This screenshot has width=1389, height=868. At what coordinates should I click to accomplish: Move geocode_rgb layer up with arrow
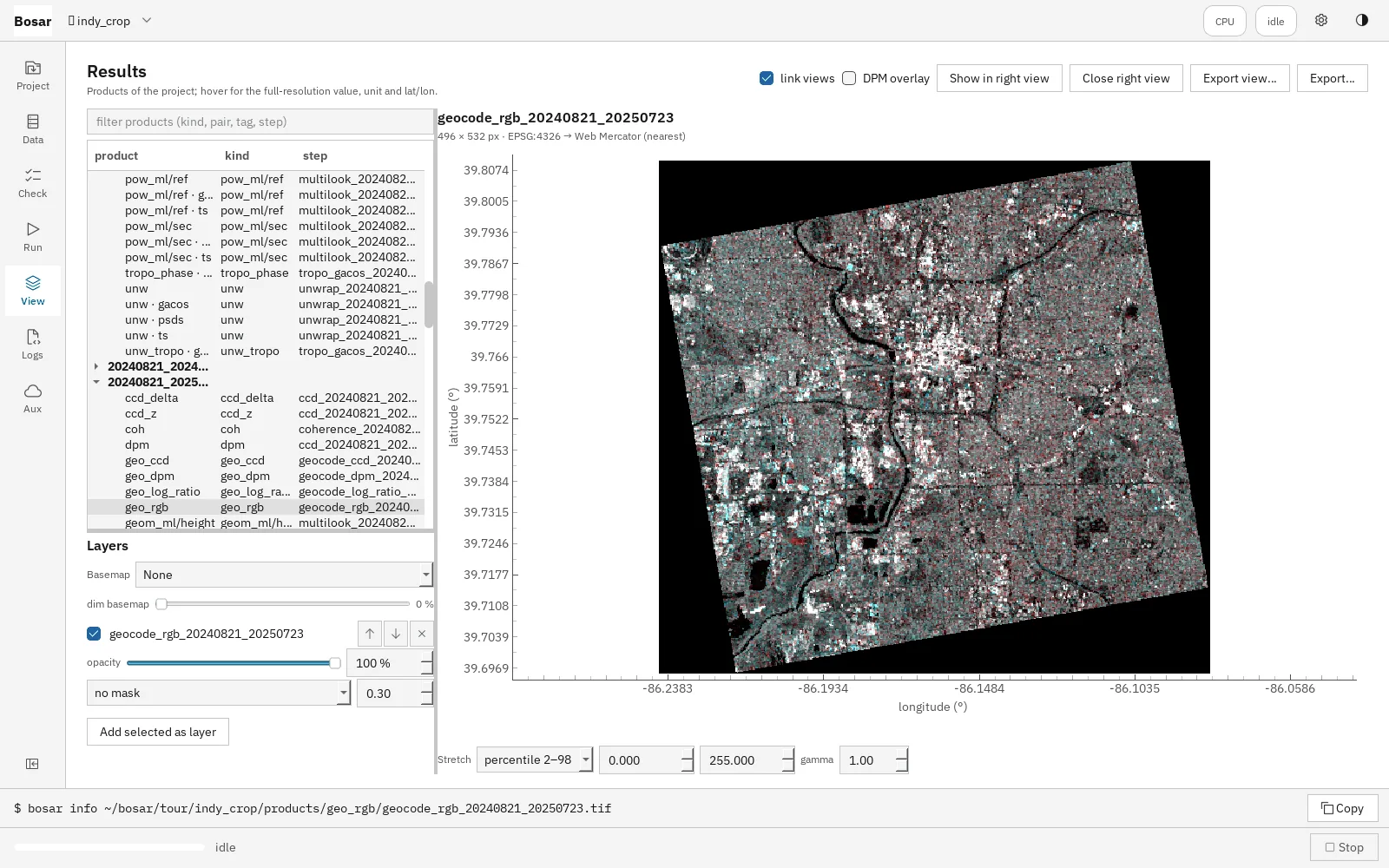[x=370, y=634]
